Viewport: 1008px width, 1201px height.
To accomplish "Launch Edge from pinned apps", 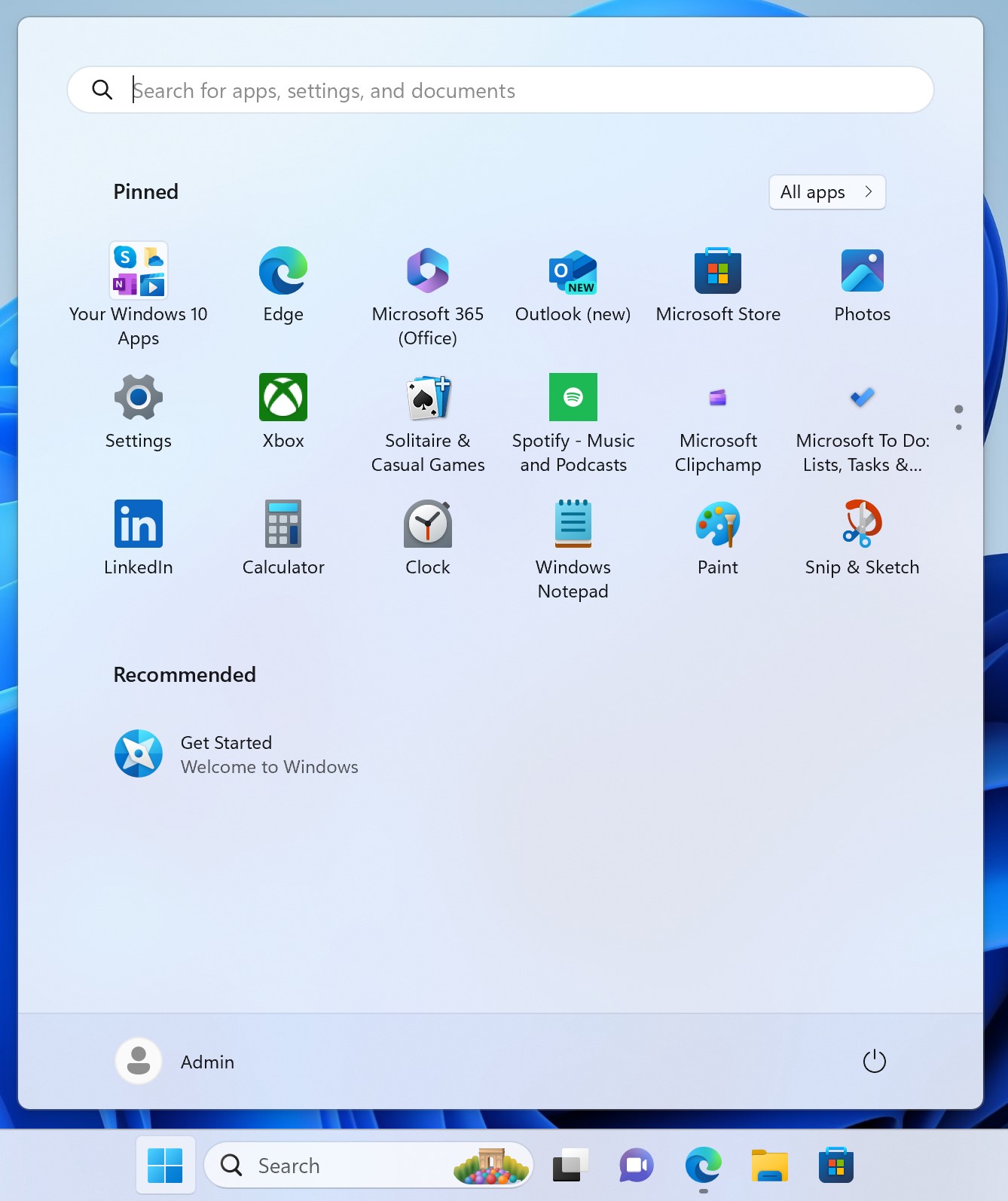I will 283,285.
